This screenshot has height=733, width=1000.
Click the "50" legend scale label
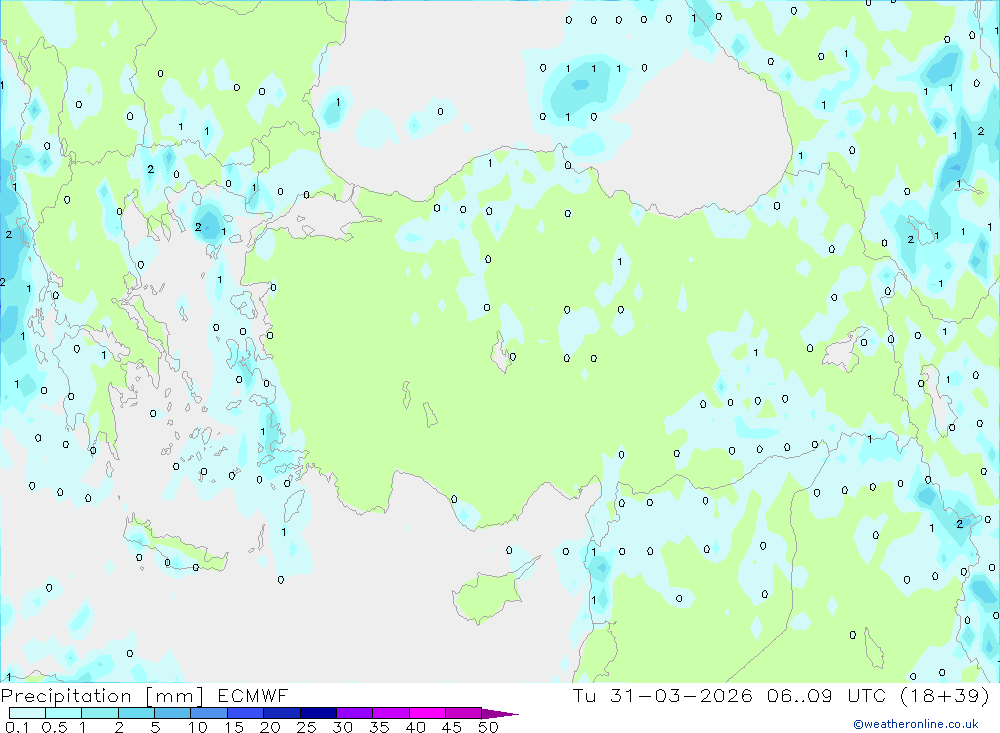pos(488,727)
